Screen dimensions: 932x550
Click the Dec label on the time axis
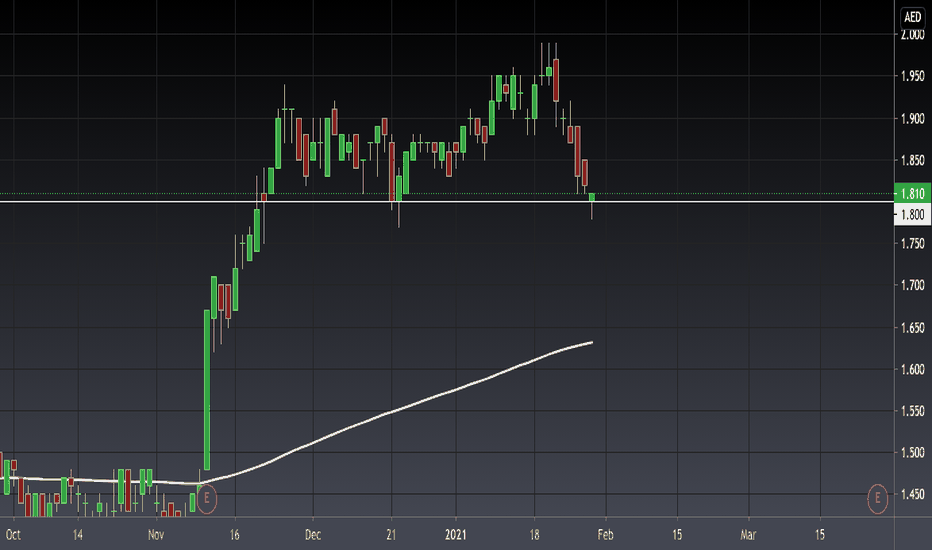[x=313, y=535]
